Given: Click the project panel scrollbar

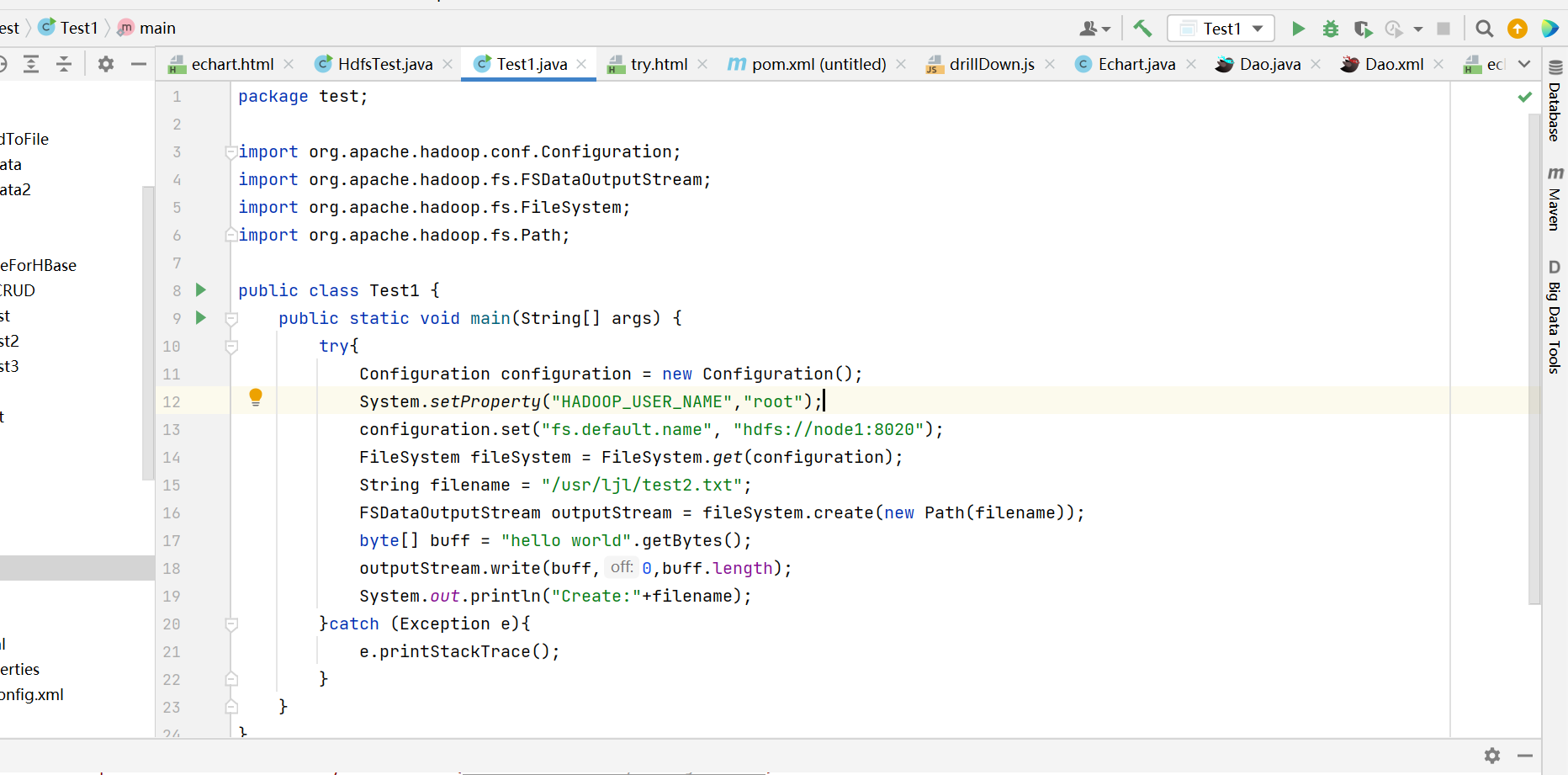Looking at the screenshot, I should 149,333.
